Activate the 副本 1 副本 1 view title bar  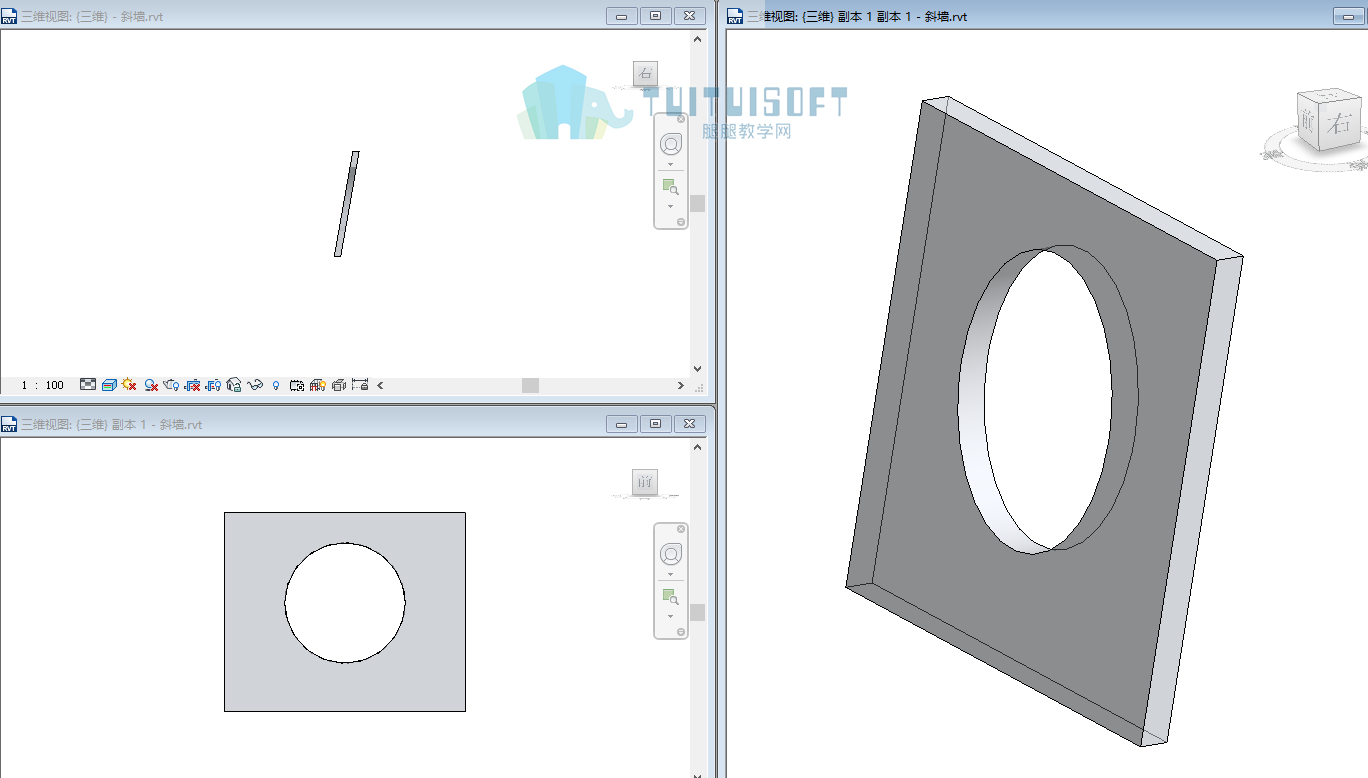[x=857, y=16]
